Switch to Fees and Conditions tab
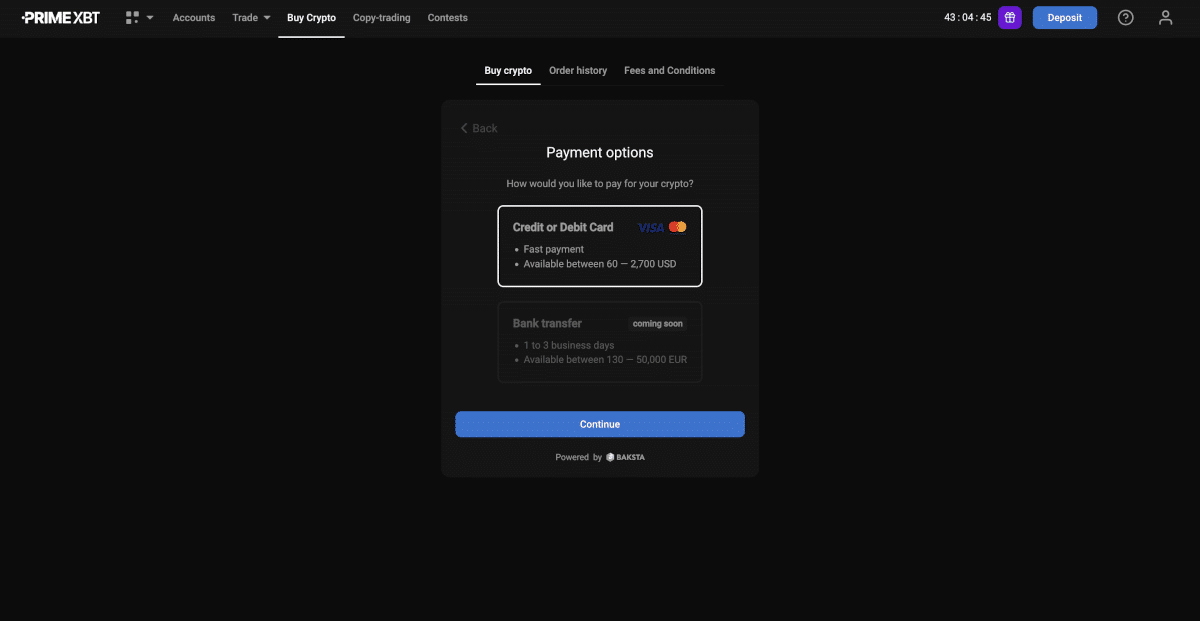Image resolution: width=1200 pixels, height=621 pixels. click(670, 71)
